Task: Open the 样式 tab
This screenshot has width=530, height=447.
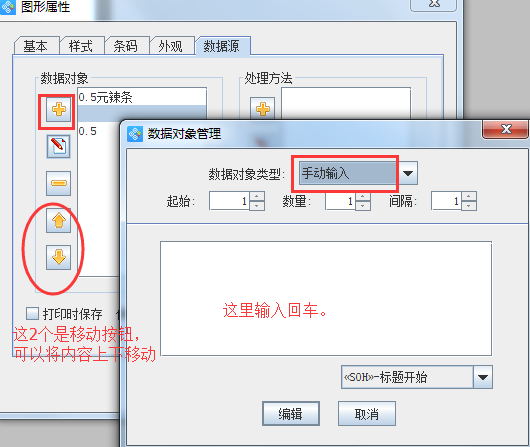Action: tap(81, 46)
